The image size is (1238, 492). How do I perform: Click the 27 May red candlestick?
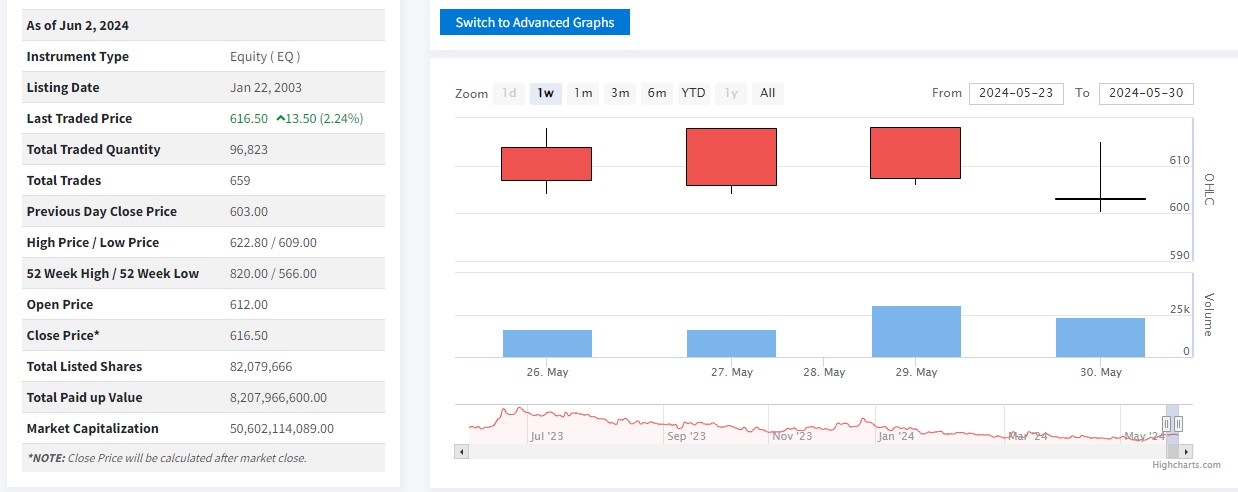pyautogui.click(x=731, y=157)
